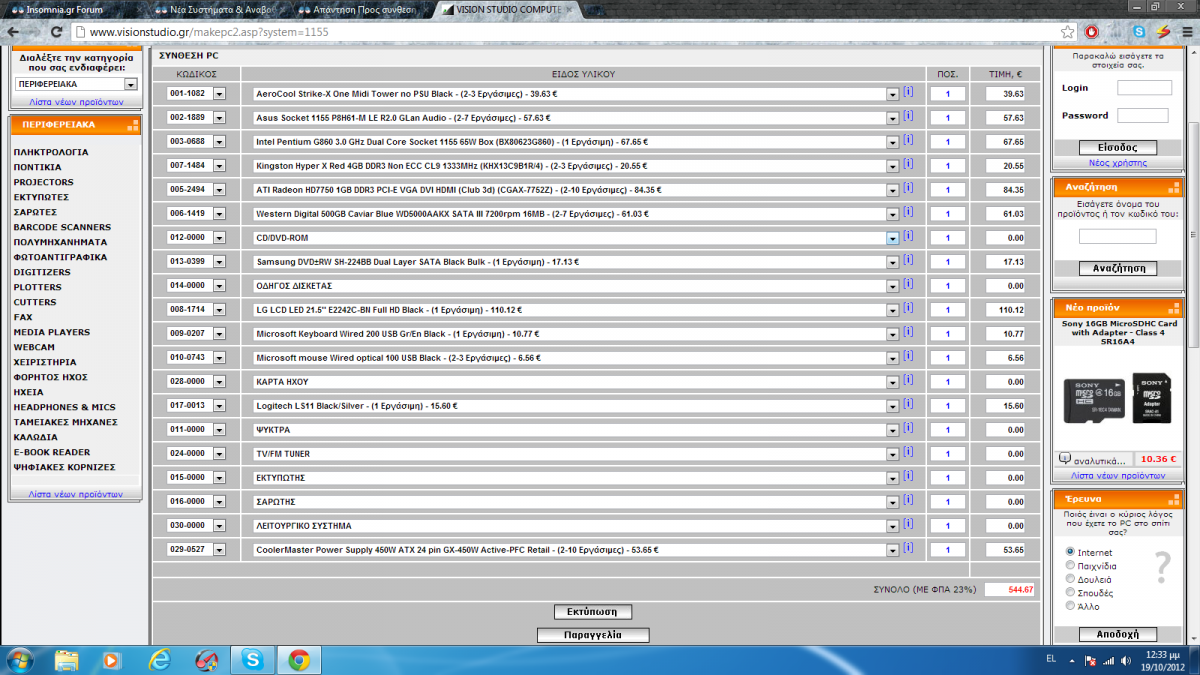Image resolution: width=1200 pixels, height=675 pixels.
Task: Open code dropdown arrow beside 002-1889
Action: [x=220, y=117]
